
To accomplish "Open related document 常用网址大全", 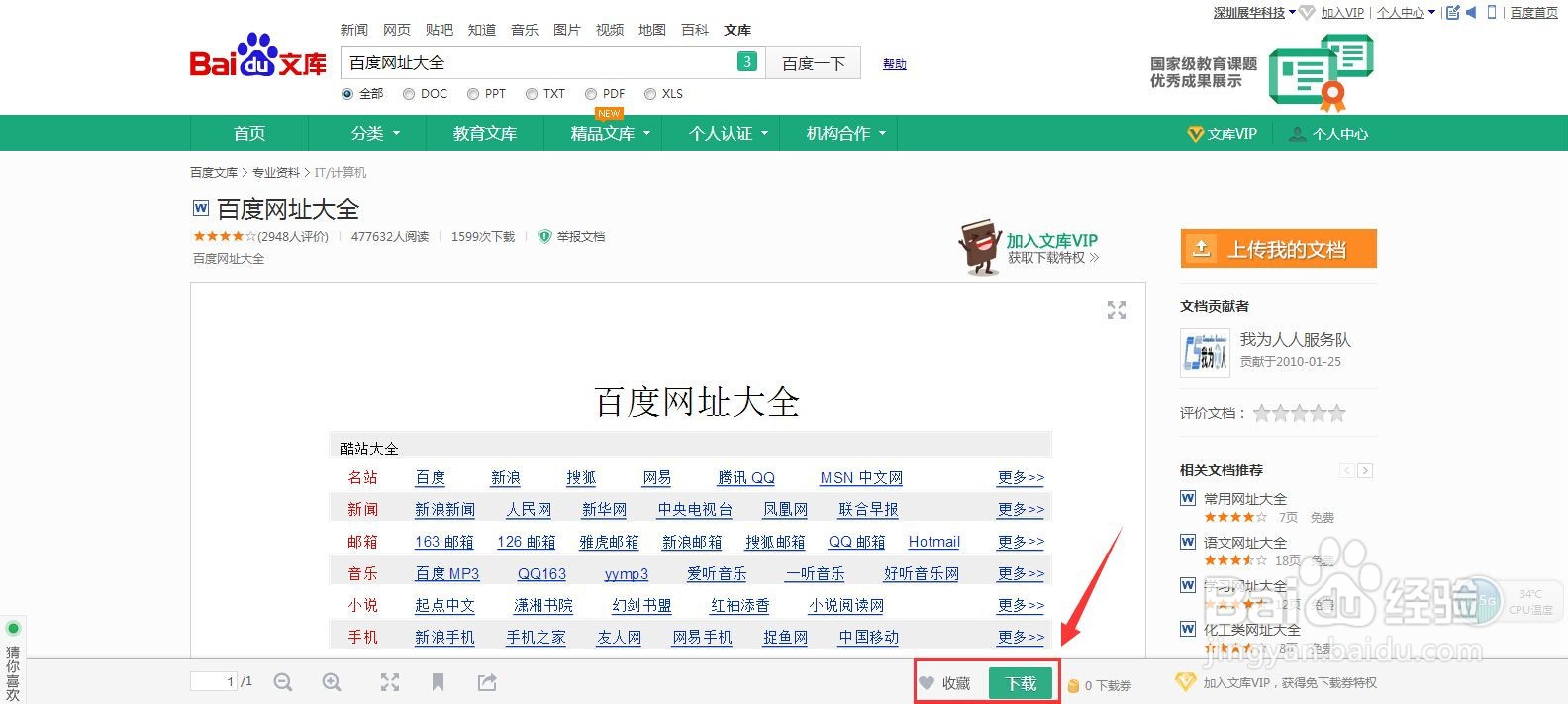I will 1245,499.
